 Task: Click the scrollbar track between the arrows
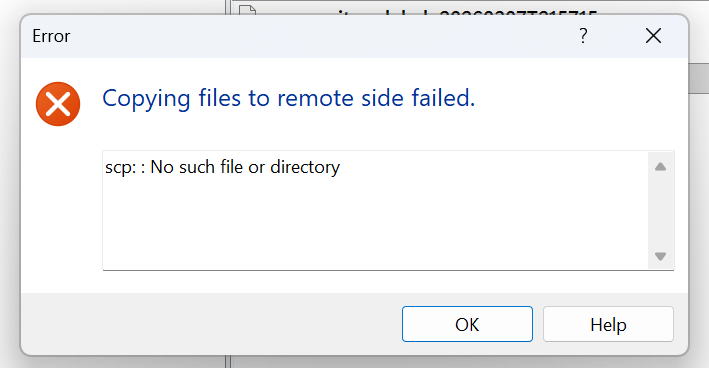pyautogui.click(x=660, y=212)
